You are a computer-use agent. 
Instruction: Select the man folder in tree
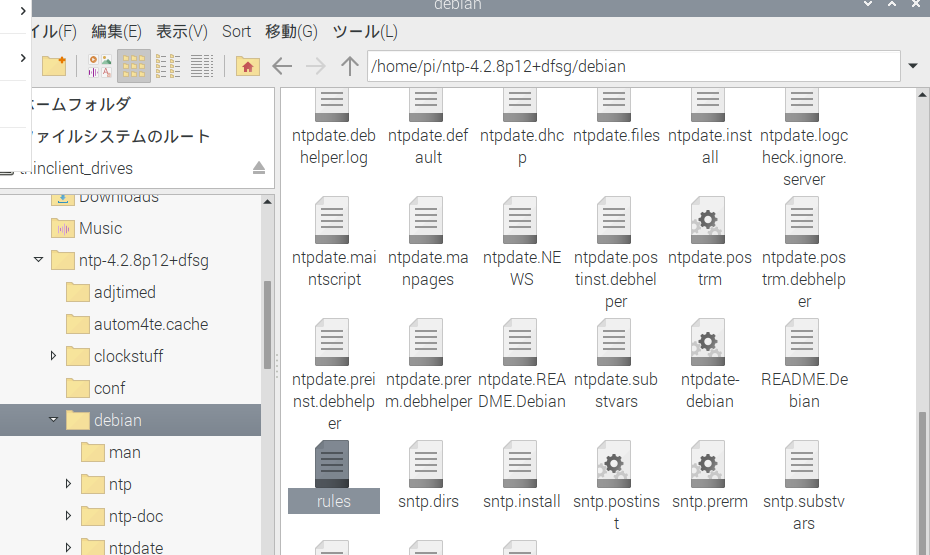(125, 452)
